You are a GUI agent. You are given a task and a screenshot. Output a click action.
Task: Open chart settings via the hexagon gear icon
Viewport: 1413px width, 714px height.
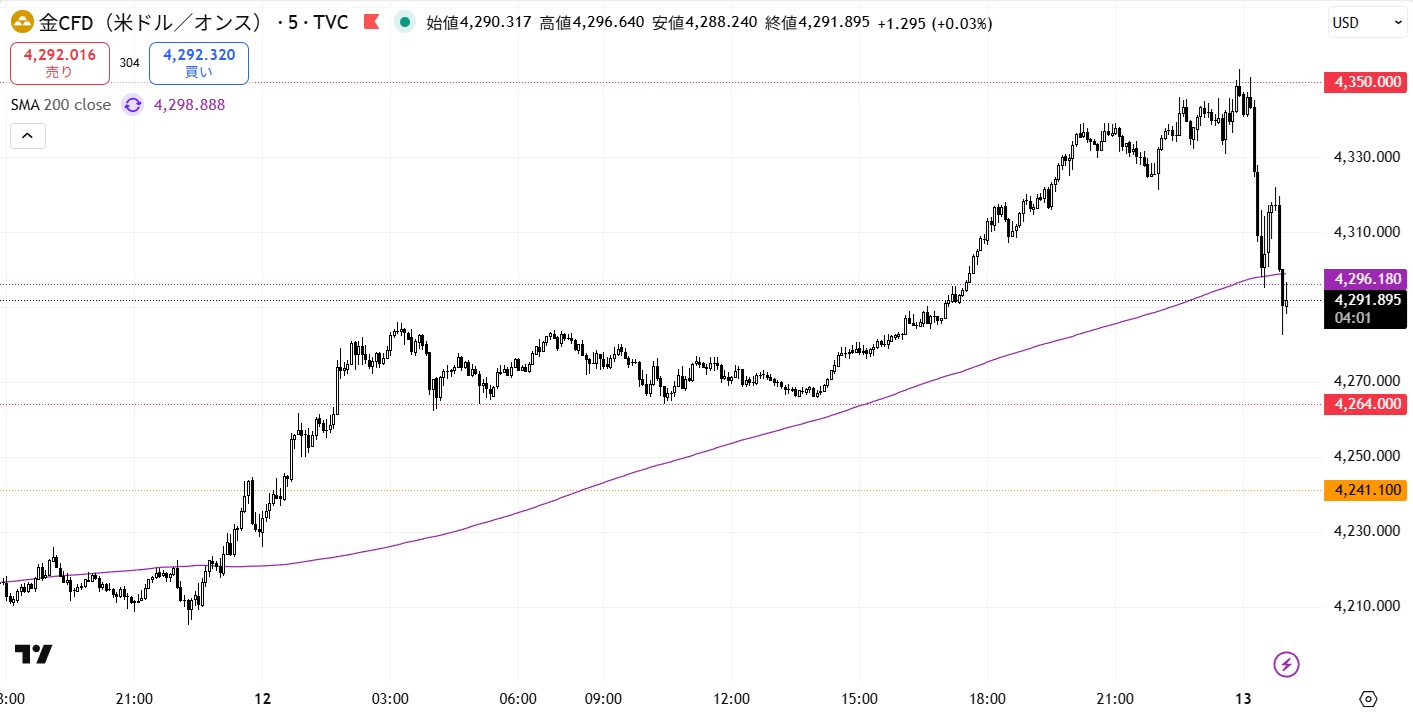tap(1369, 699)
